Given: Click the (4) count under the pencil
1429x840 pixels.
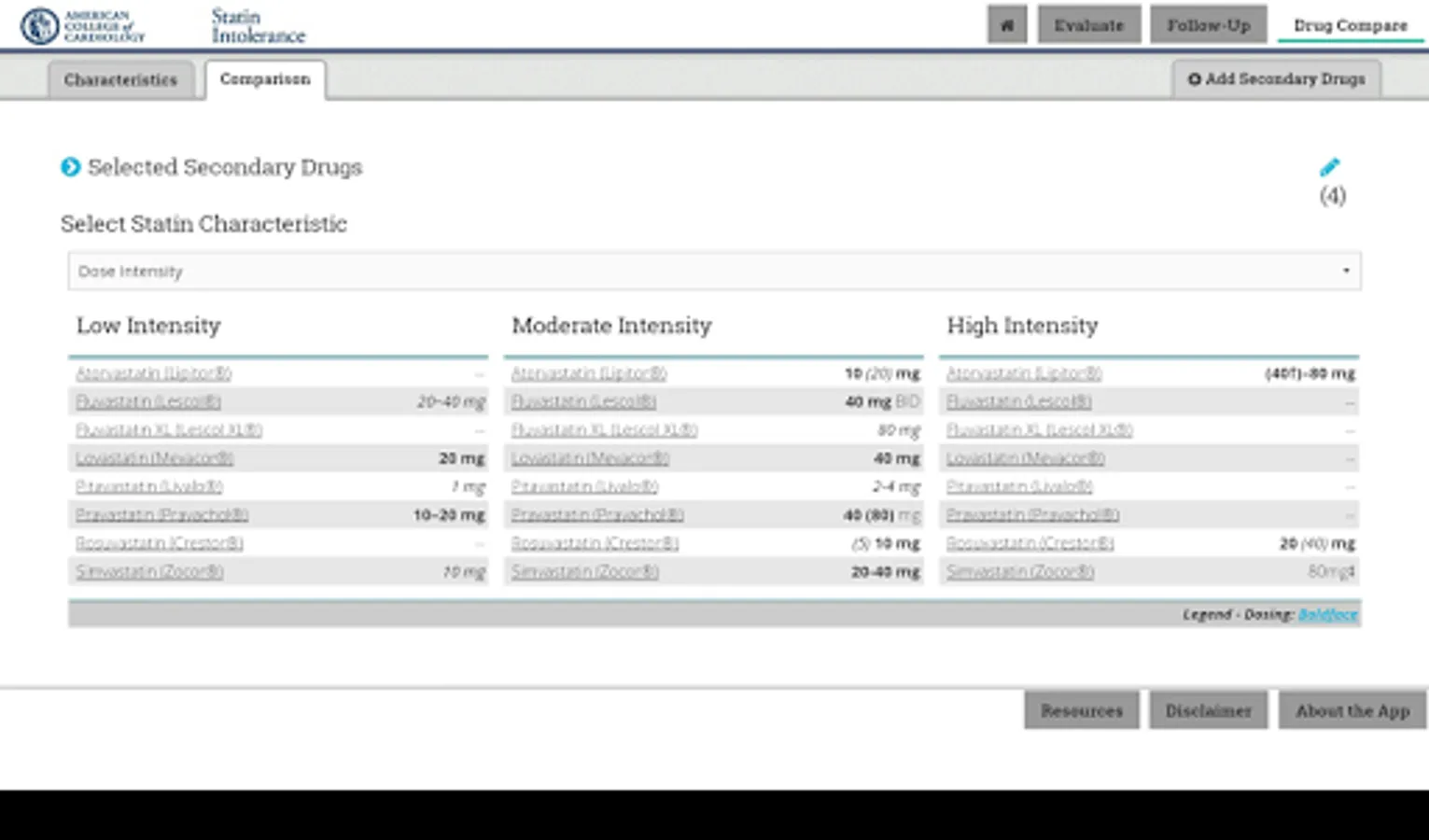Looking at the screenshot, I should coord(1332,196).
